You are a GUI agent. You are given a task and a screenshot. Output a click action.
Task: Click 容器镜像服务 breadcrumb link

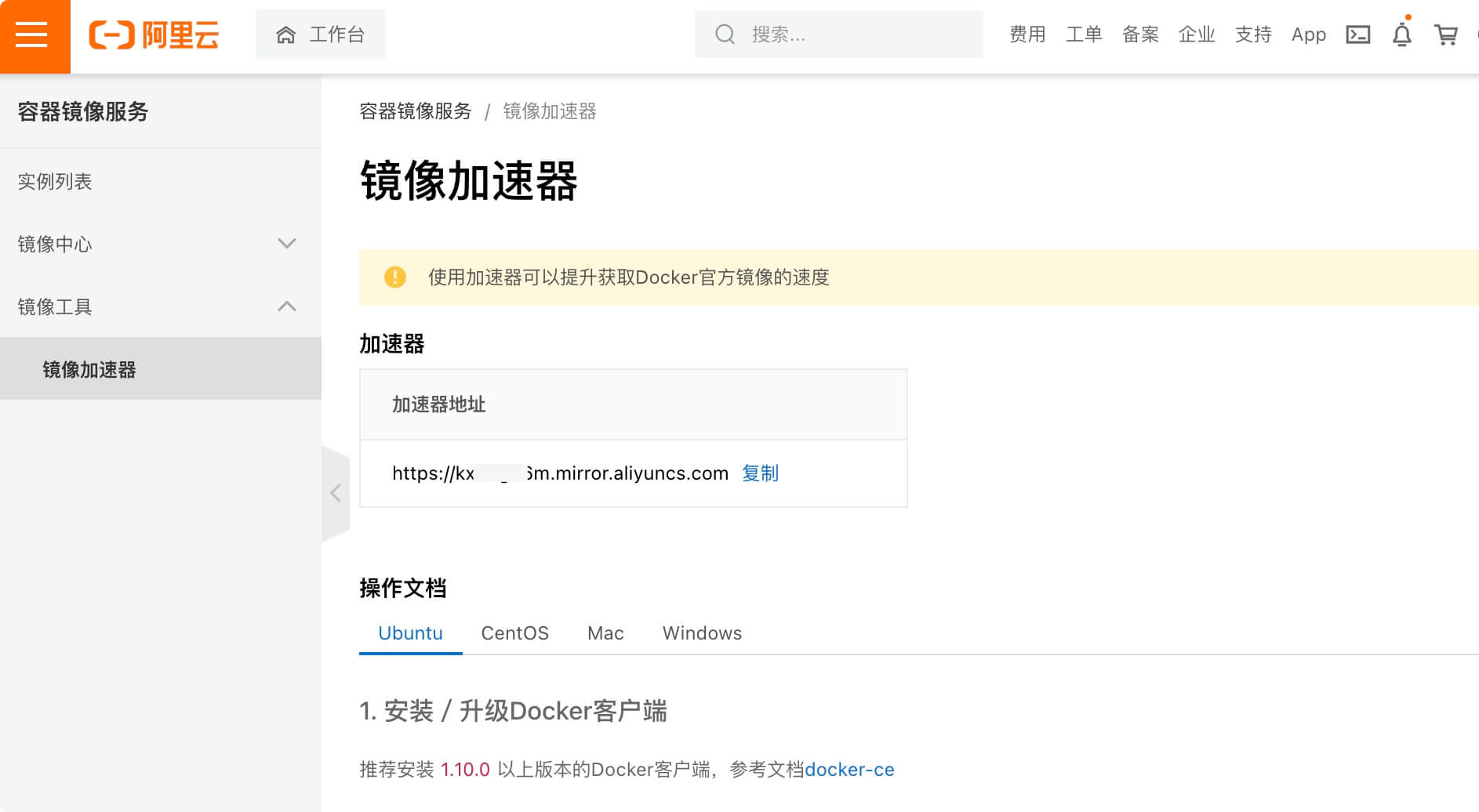[x=416, y=111]
